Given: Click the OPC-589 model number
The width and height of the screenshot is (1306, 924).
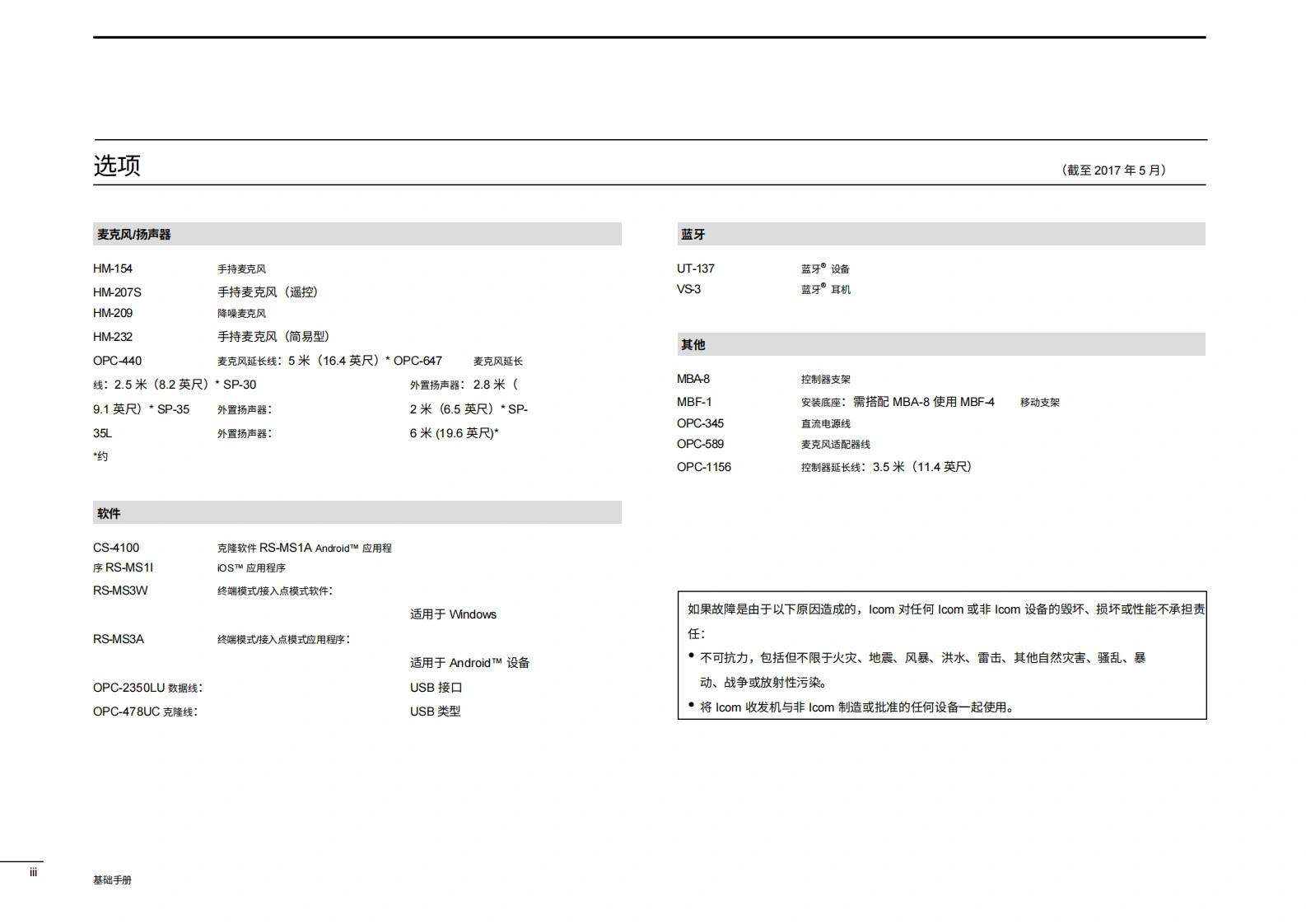Looking at the screenshot, I should pos(701,444).
